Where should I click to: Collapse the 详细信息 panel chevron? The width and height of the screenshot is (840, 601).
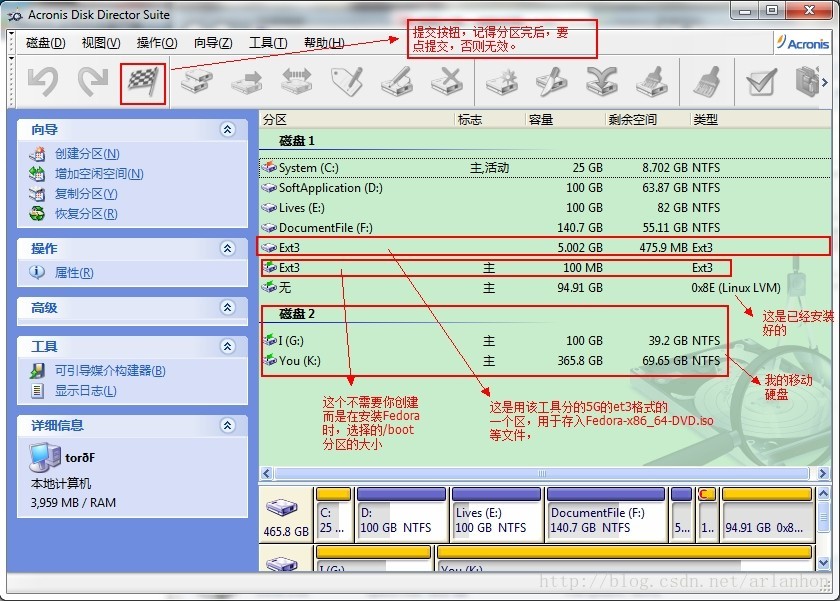click(x=228, y=425)
